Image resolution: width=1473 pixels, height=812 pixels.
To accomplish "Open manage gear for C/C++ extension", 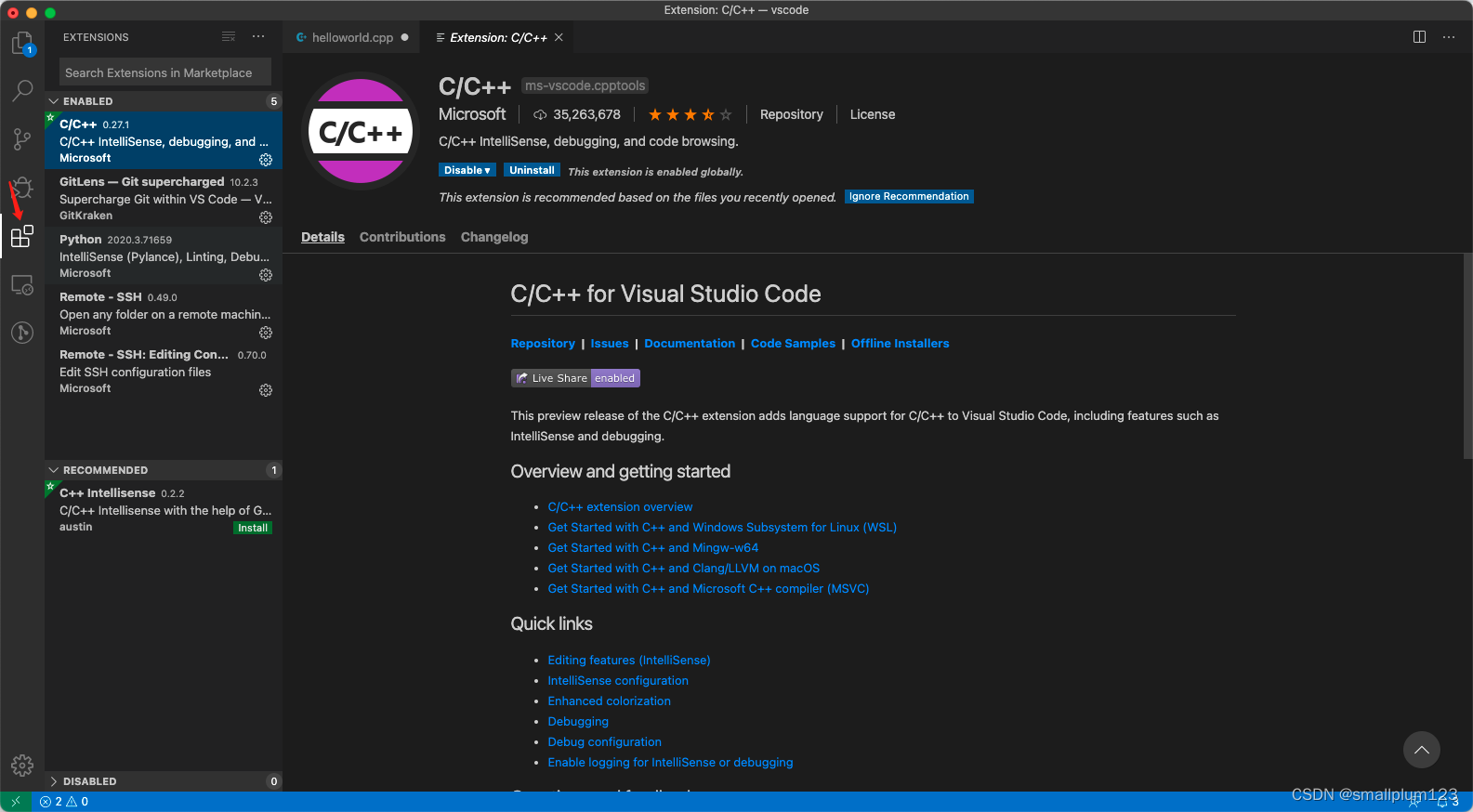I will (266, 160).
